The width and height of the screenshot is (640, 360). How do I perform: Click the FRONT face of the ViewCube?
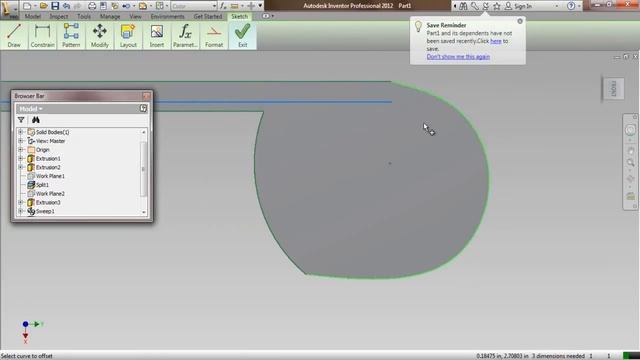pos(613,89)
